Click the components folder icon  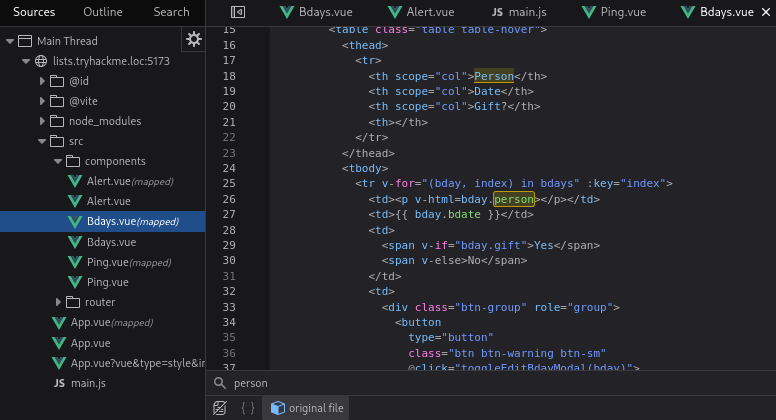coord(73,161)
